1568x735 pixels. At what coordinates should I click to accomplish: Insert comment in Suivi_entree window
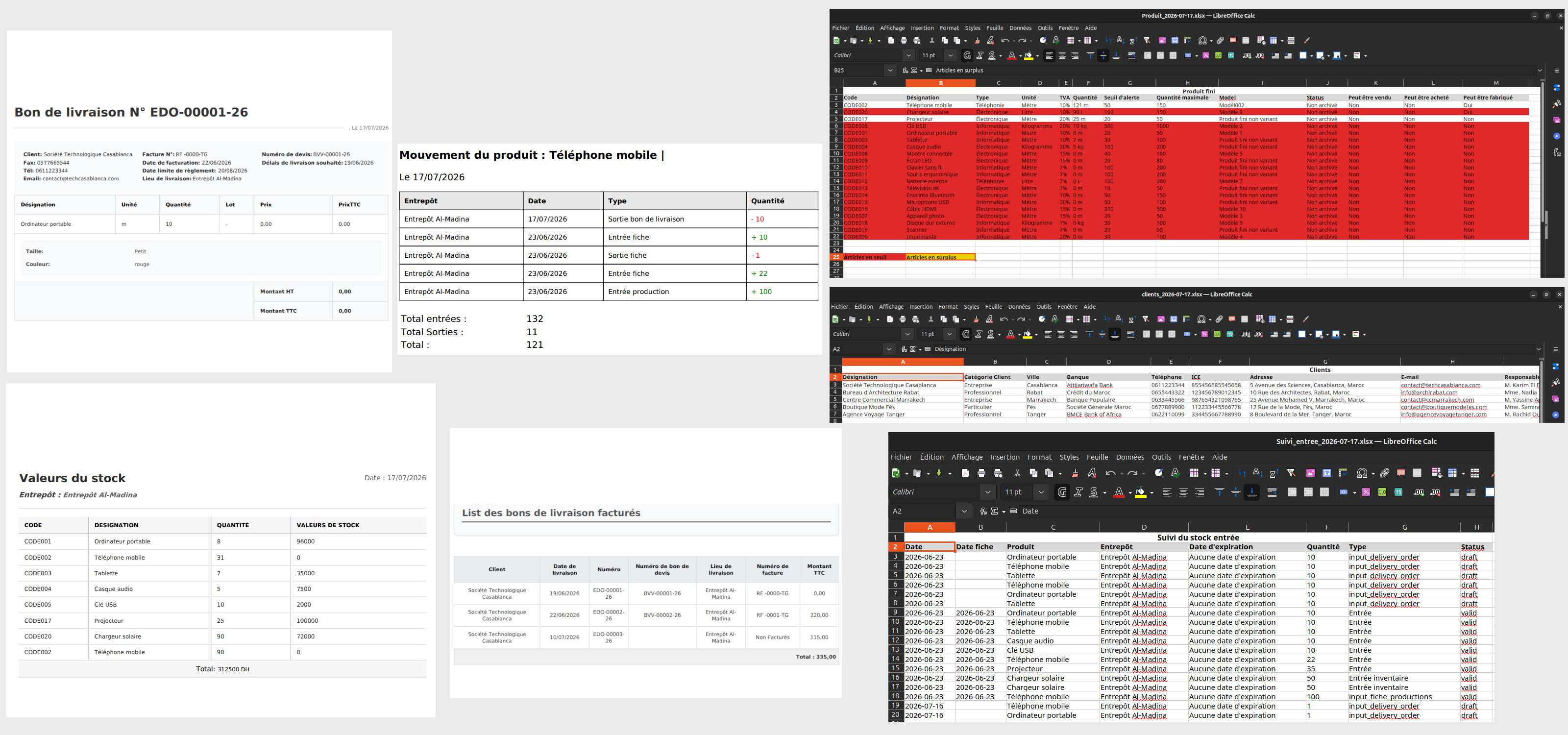[x=1400, y=473]
